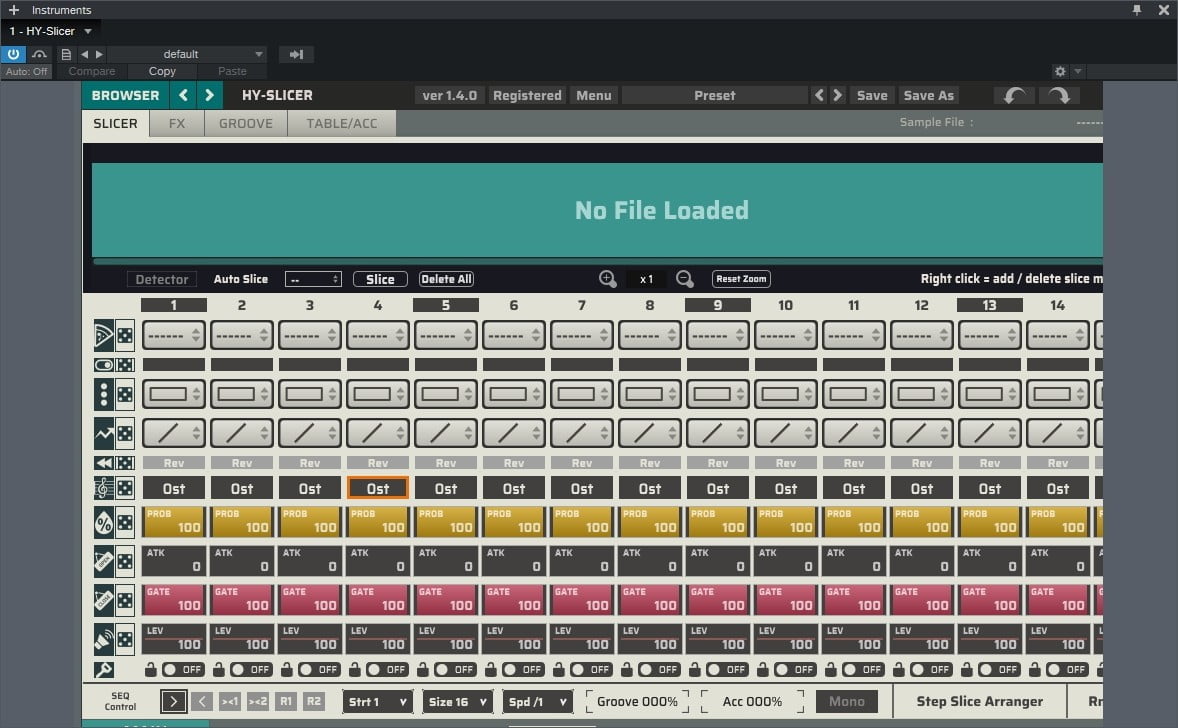Click the Groove 000% control
1178x728 pixels.
point(637,702)
